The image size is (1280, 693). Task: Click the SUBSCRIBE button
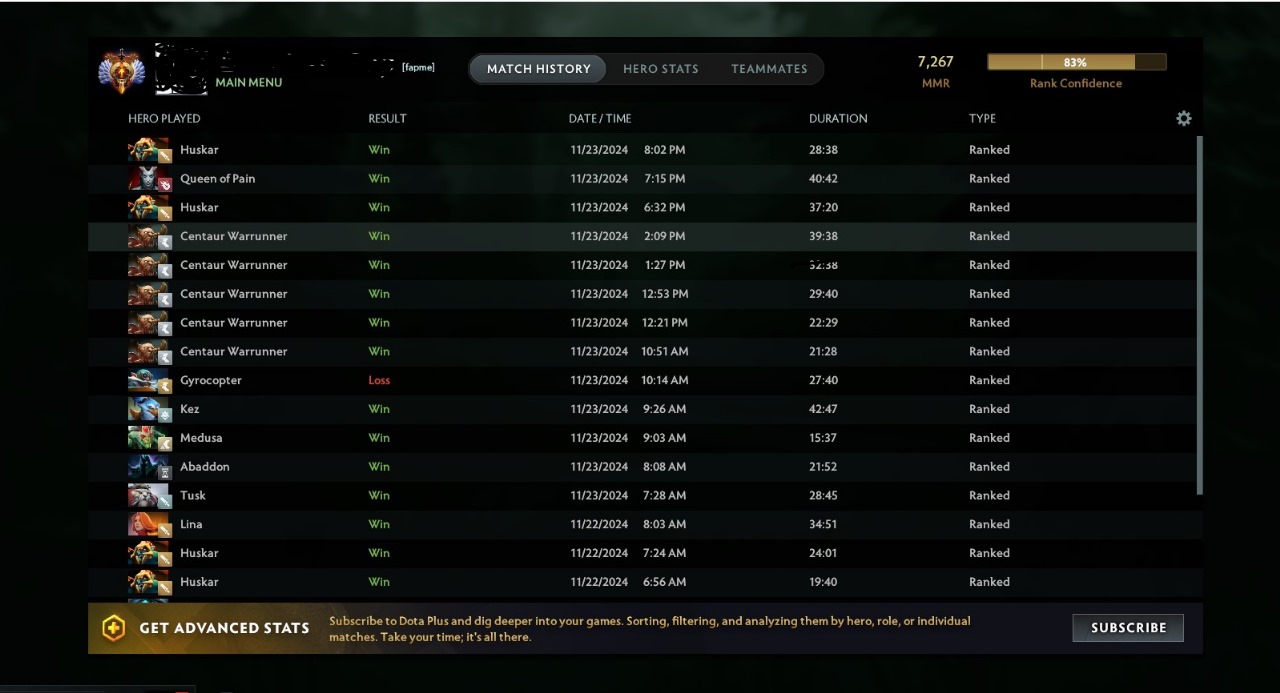[x=1128, y=627]
